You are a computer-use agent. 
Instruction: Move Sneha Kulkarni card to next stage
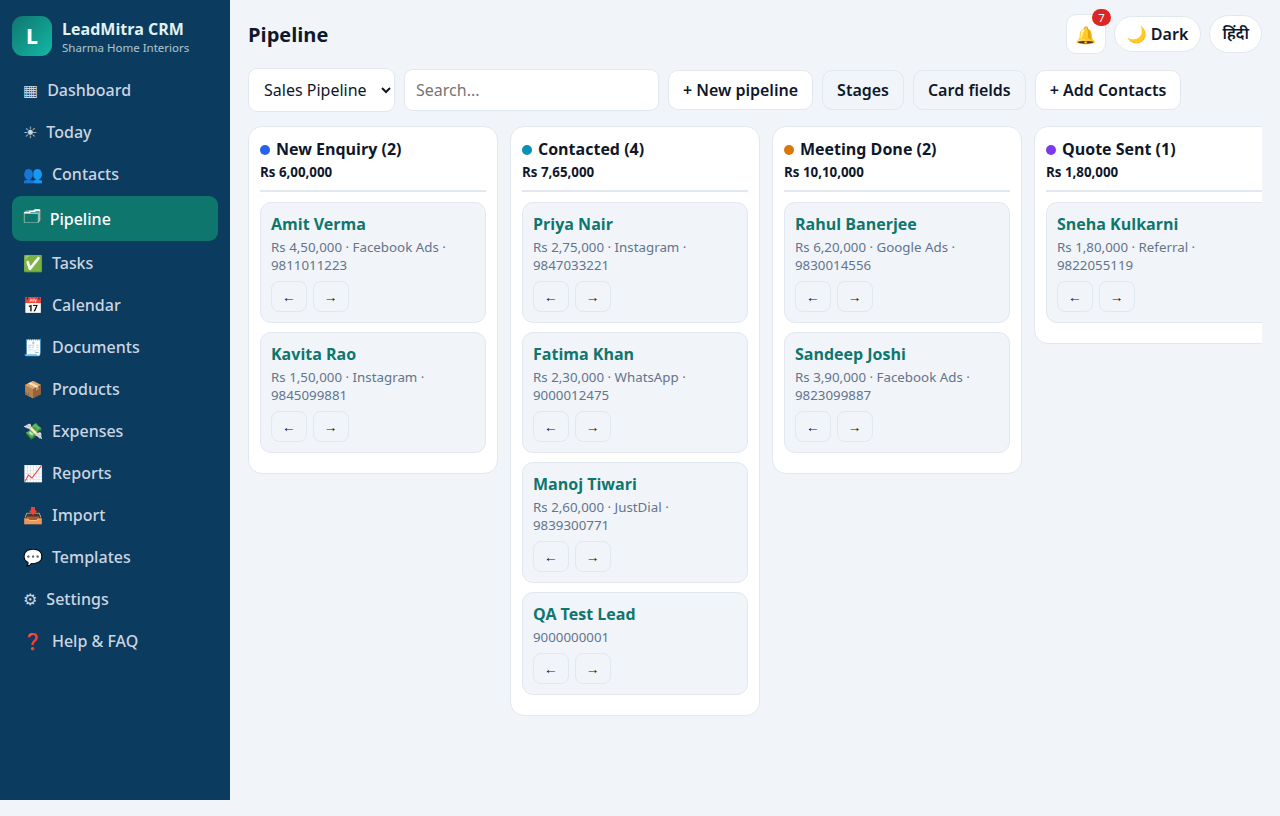1117,297
